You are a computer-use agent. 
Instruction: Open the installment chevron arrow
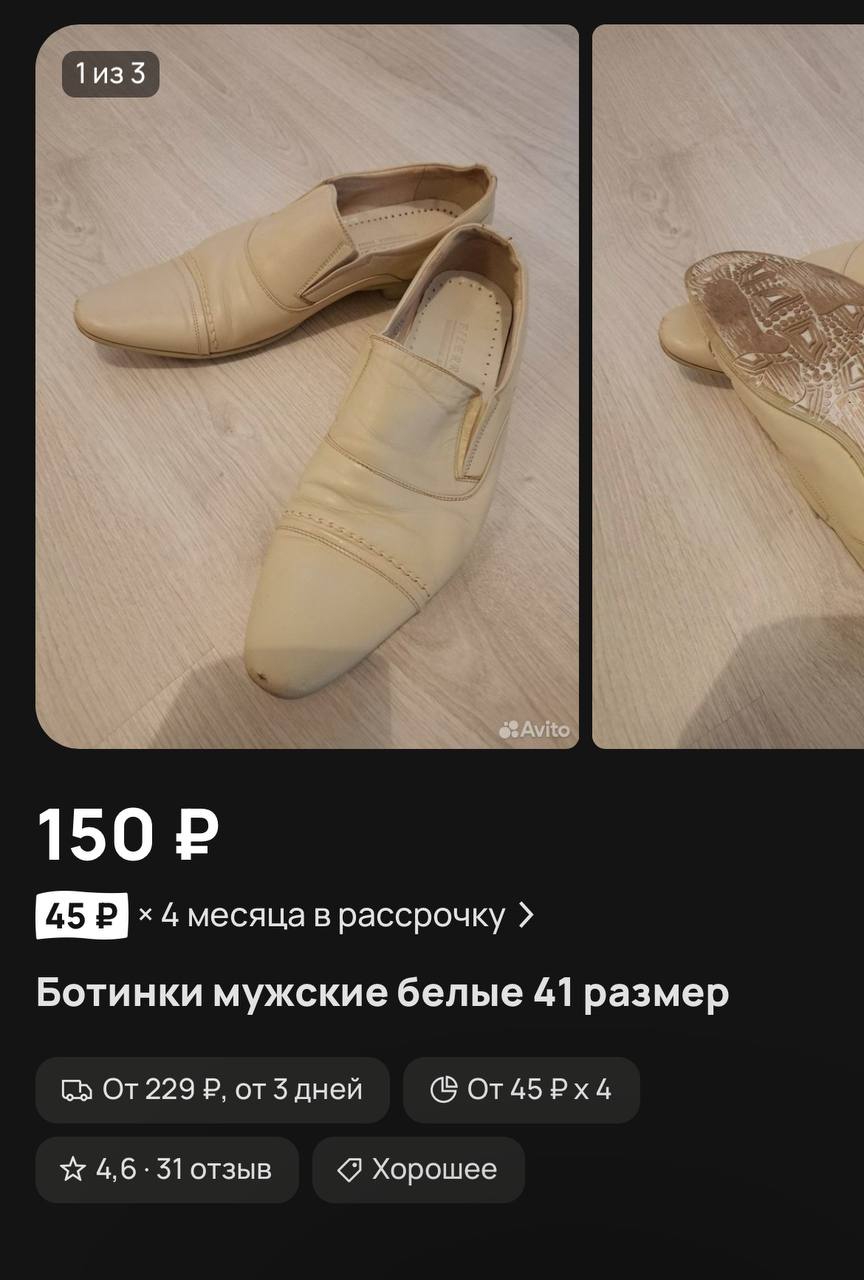tap(526, 915)
